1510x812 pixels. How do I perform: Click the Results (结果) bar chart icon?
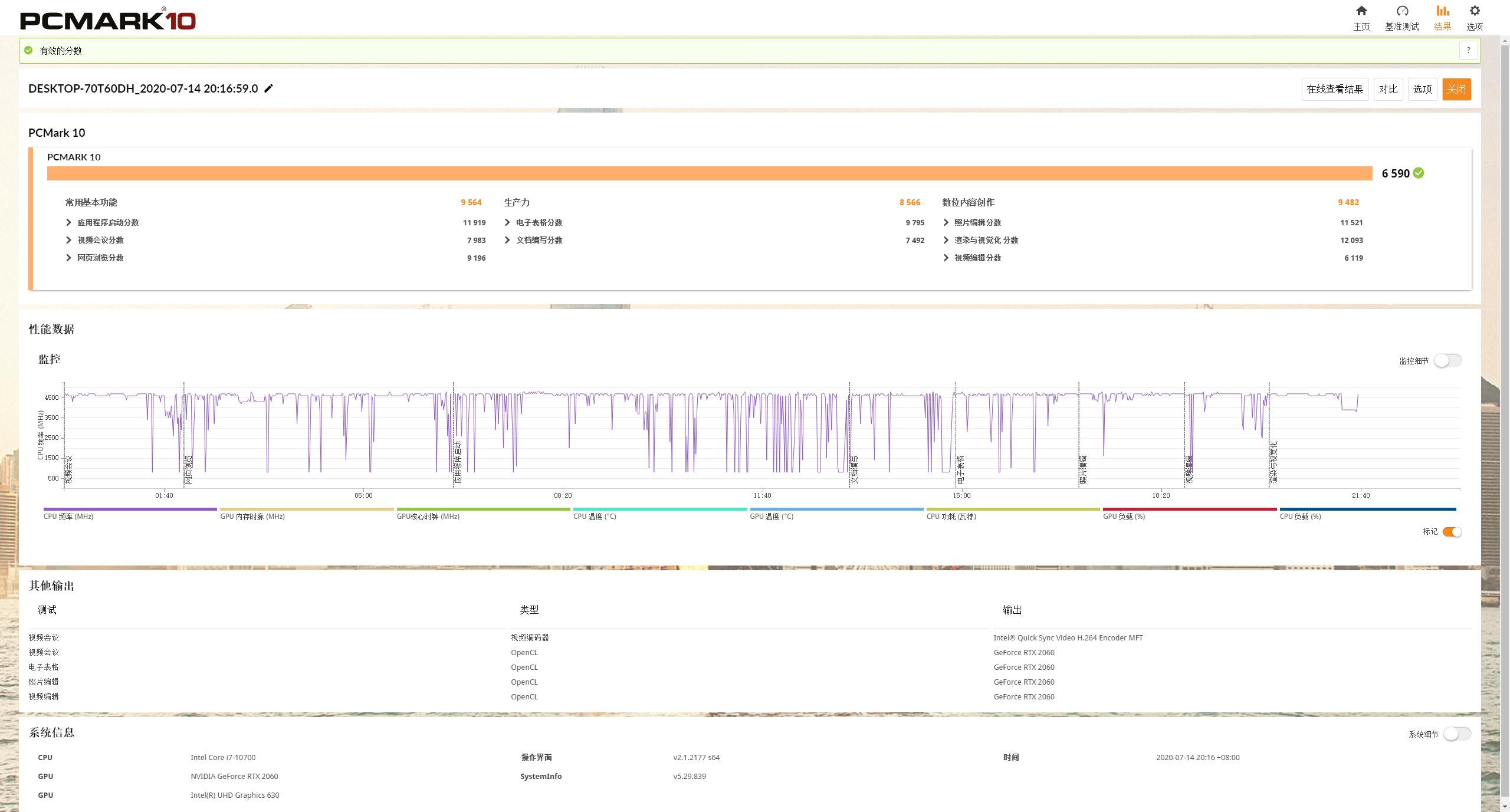click(1442, 11)
